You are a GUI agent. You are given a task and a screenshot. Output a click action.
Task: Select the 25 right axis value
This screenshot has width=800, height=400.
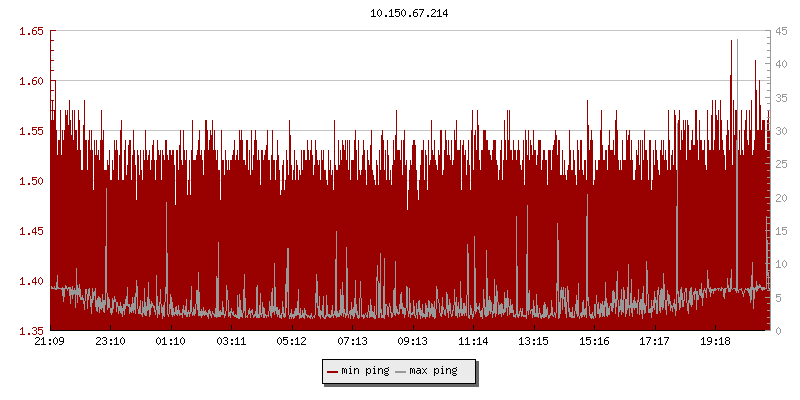[778, 164]
